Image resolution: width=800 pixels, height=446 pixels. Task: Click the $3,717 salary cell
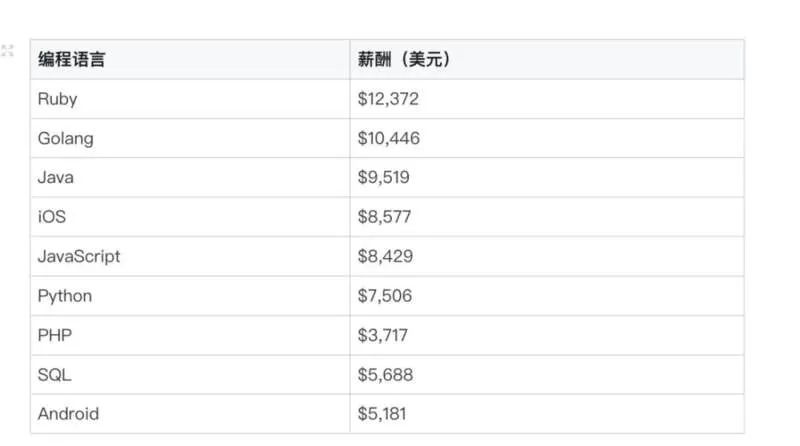(547, 335)
